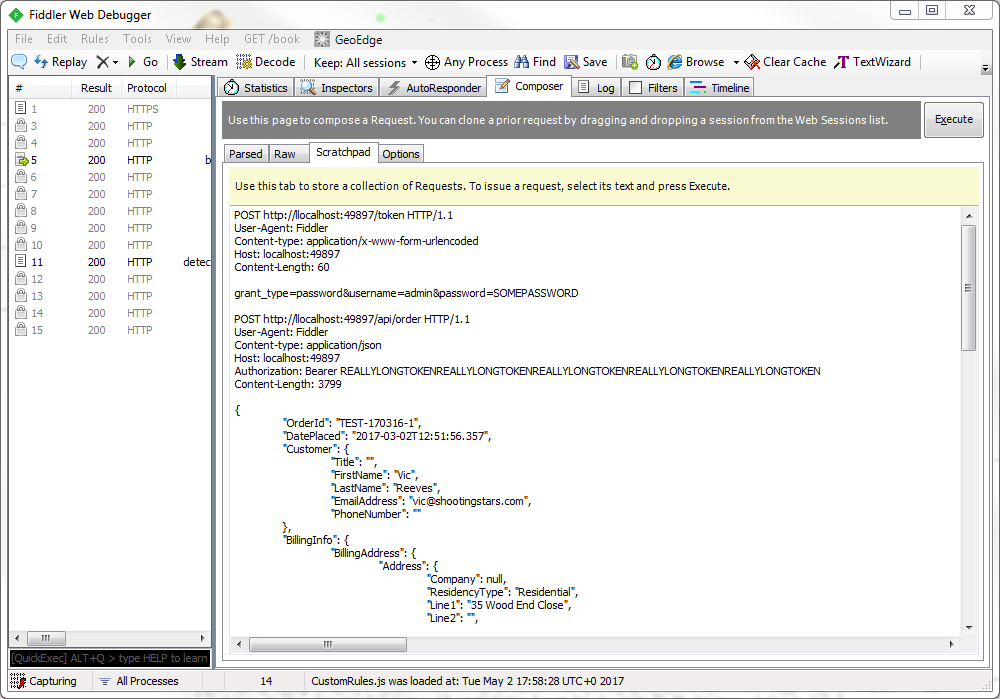Select session 15 in the list
The image size is (1000, 699).
(x=110, y=330)
